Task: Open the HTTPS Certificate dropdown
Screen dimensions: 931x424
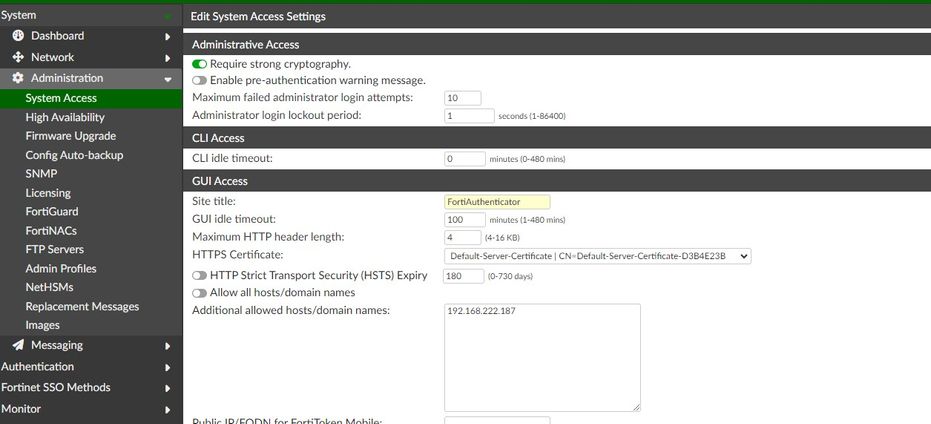Action: point(597,256)
